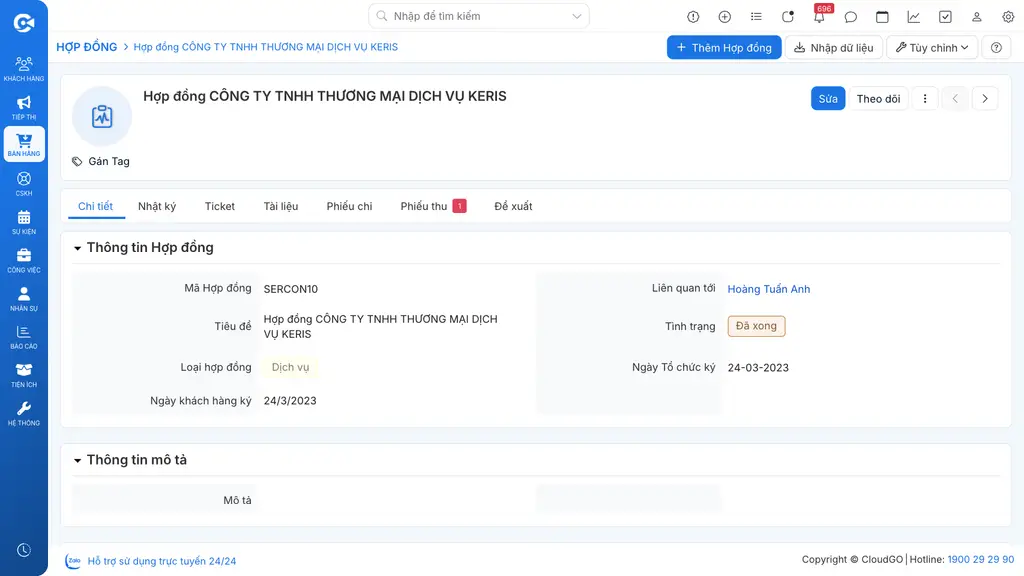Collapse the Thông tin mô tả section
Image resolution: width=1024 pixels, height=576 pixels.
coord(78,460)
